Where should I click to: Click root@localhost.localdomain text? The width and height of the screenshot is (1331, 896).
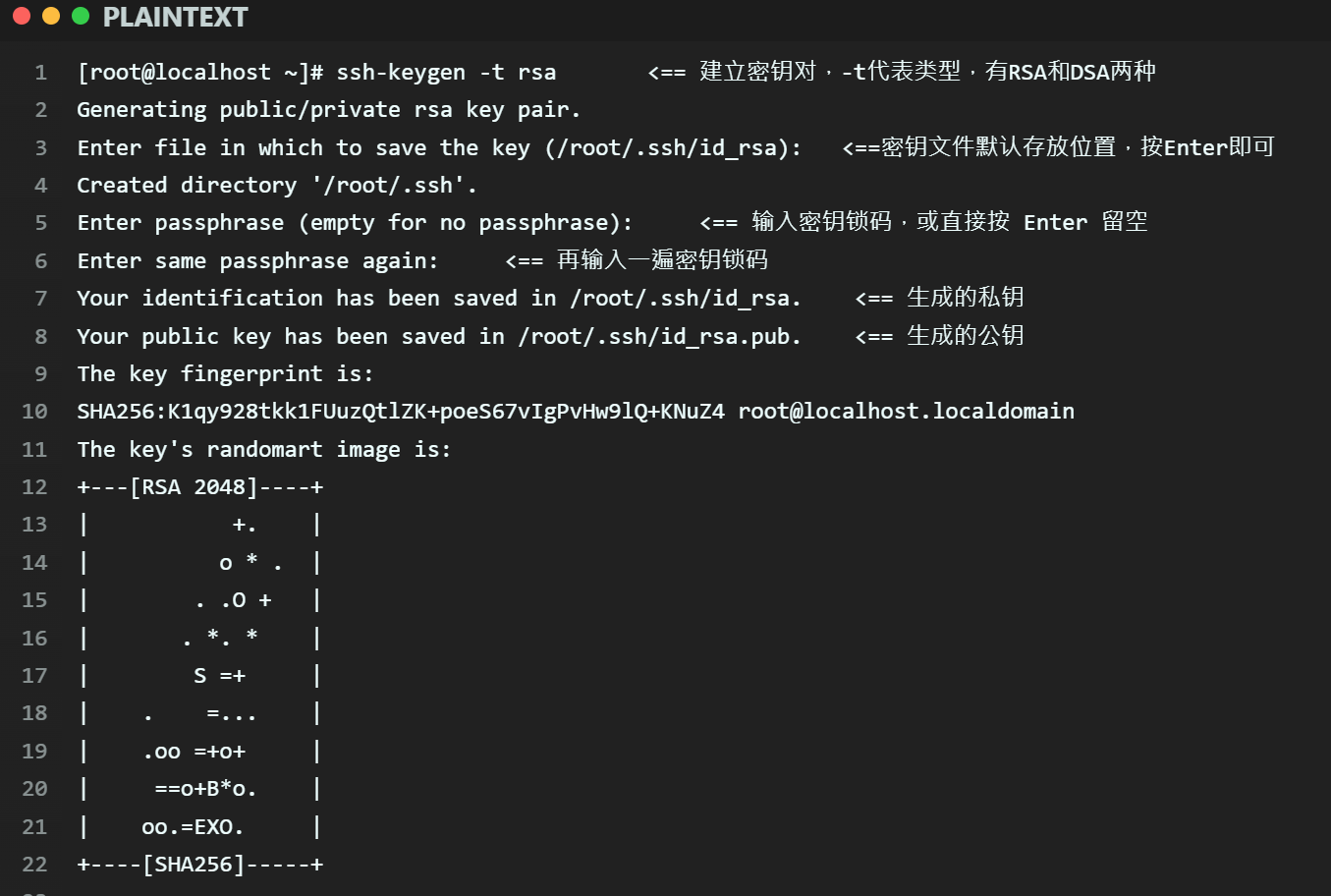(906, 412)
